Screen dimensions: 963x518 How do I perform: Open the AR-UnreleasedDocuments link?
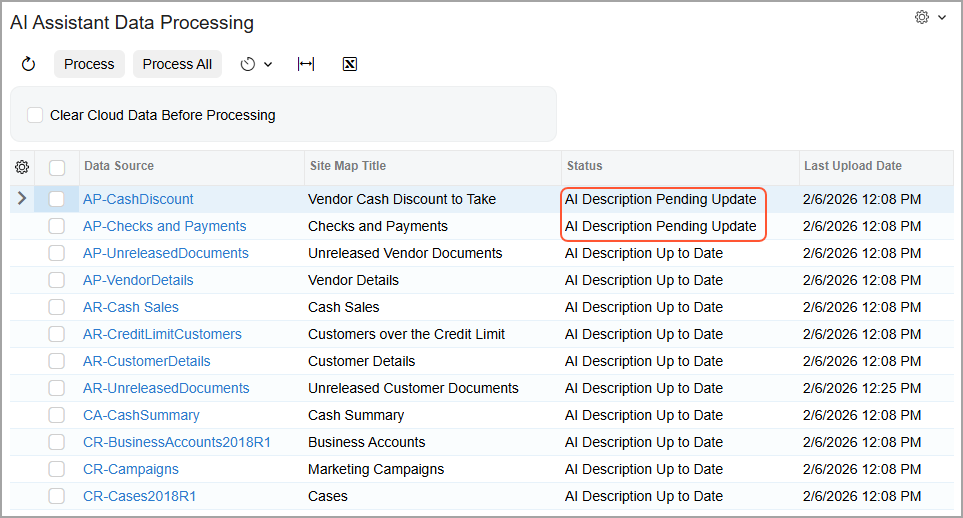[166, 388]
